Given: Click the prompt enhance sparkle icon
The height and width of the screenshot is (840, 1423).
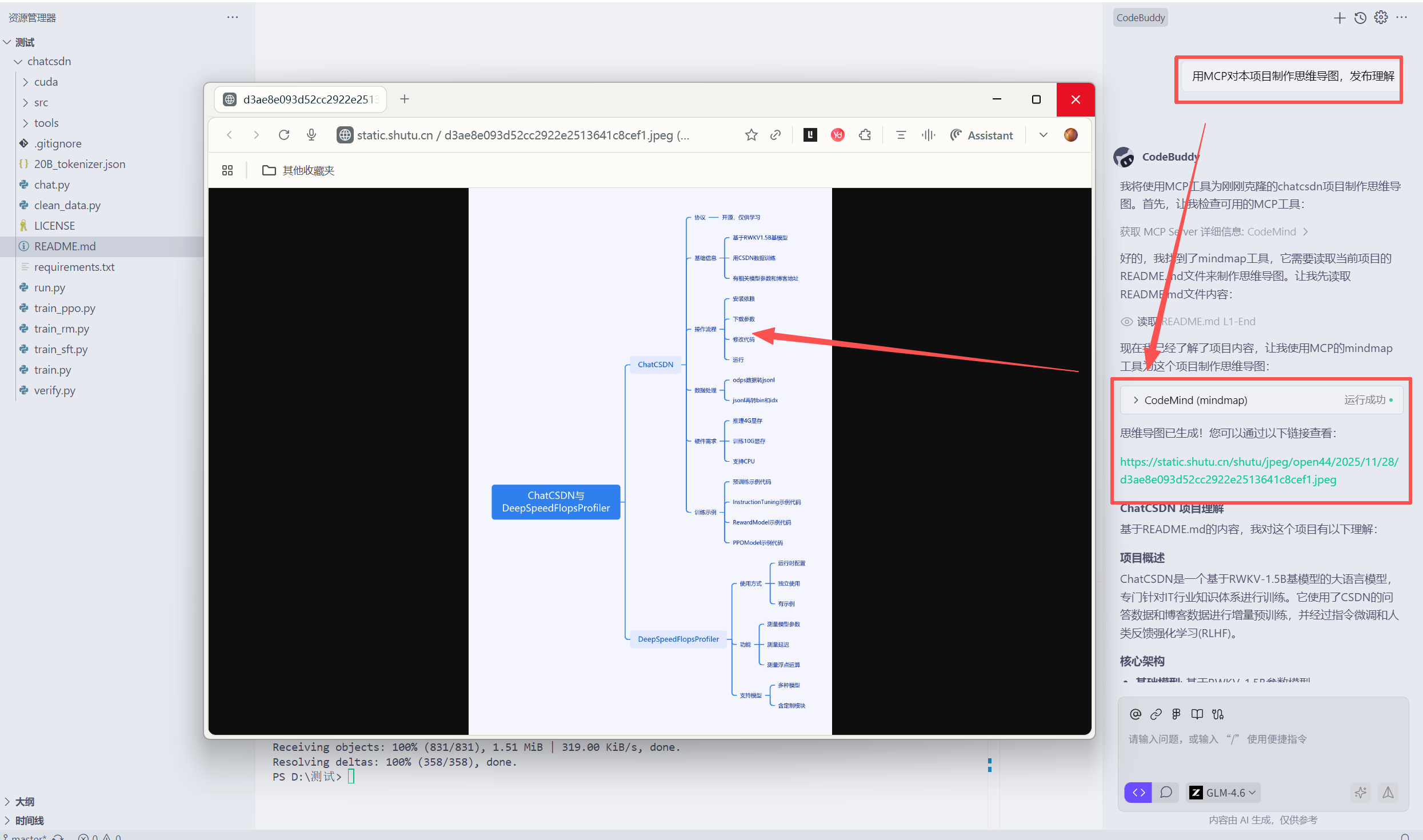Looking at the screenshot, I should (x=1361, y=793).
